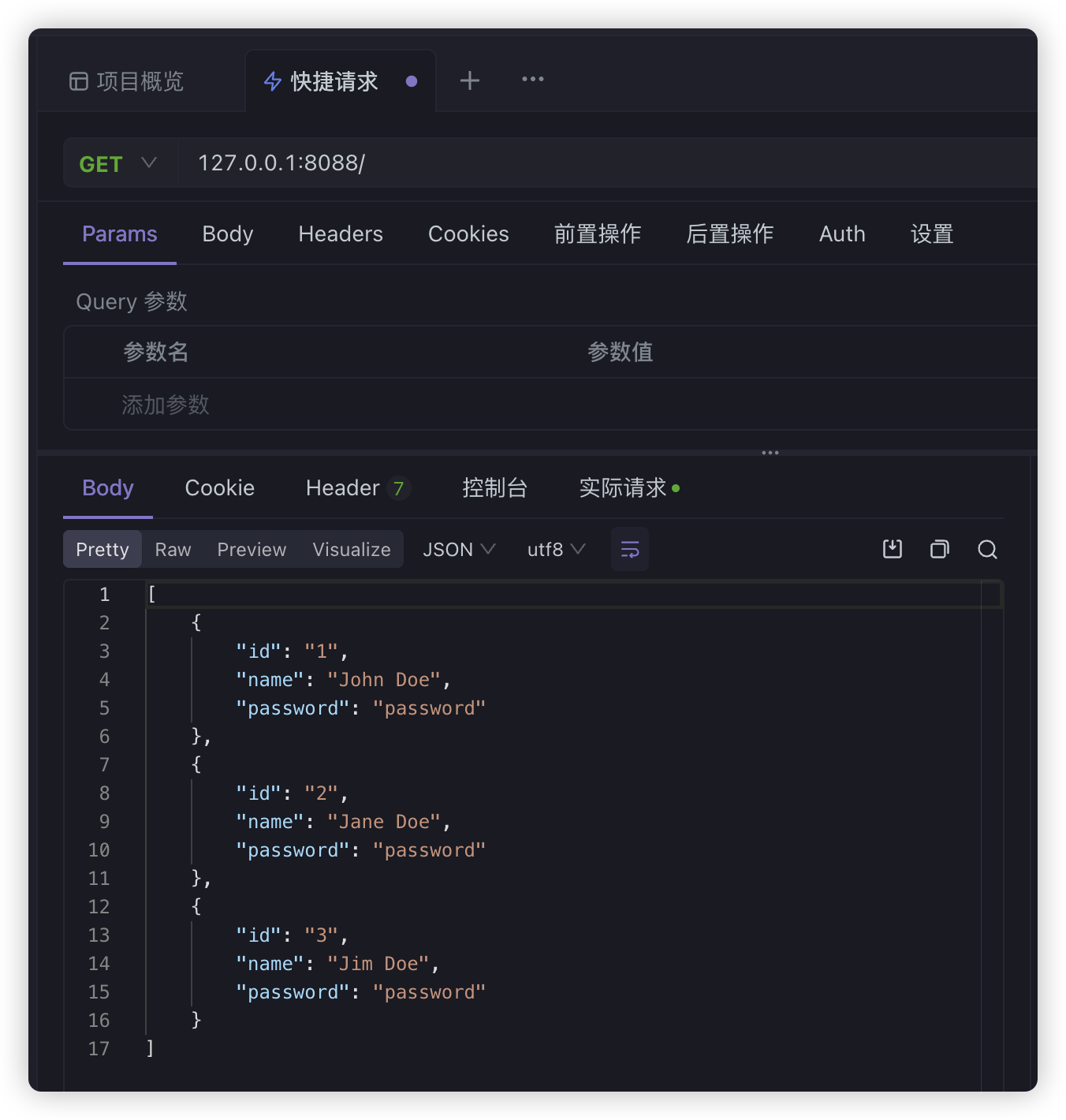The width and height of the screenshot is (1066, 1120).
Task: Copy response body with the copy icon
Action: point(940,549)
